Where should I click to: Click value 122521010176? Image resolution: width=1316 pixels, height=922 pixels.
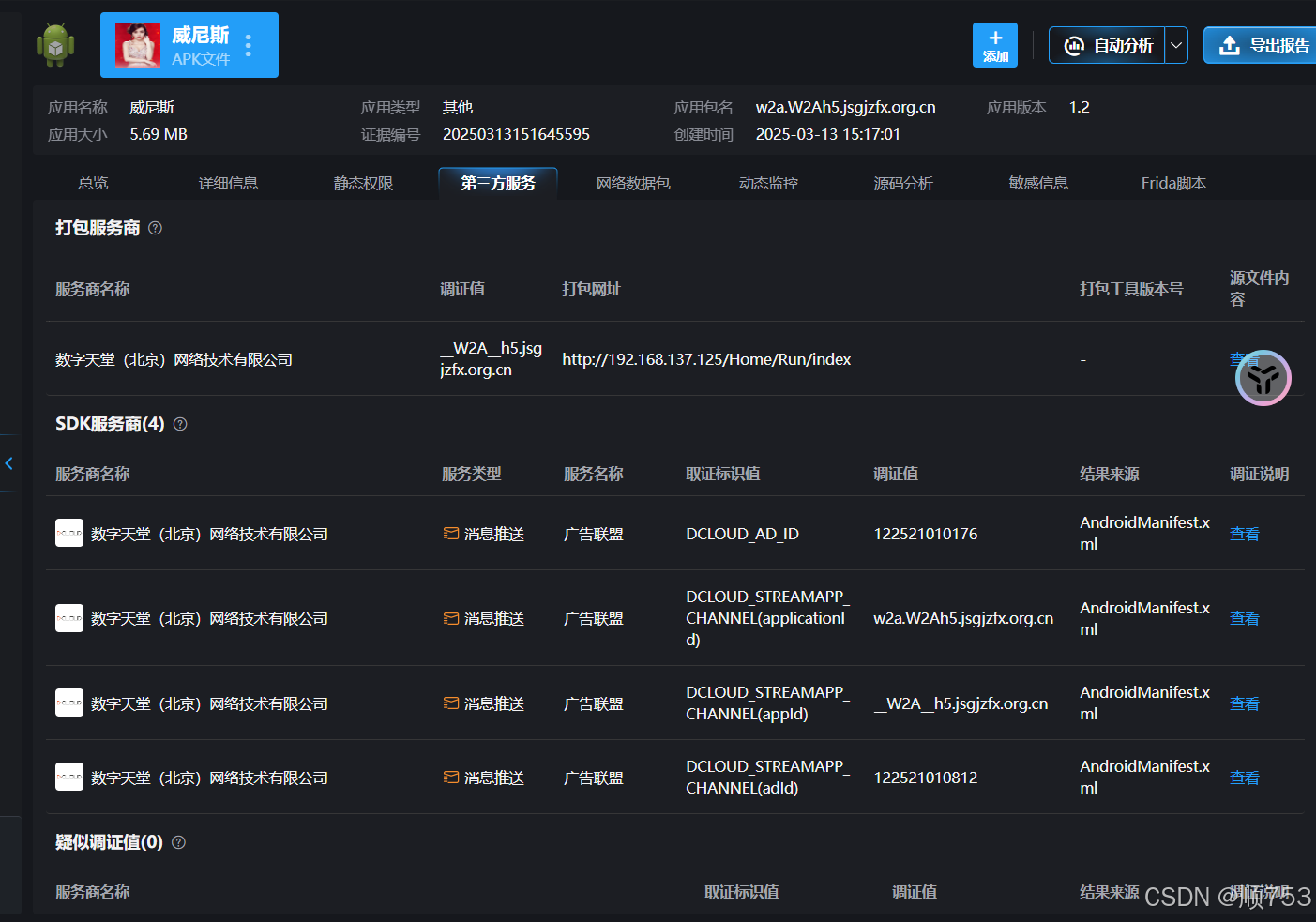point(926,534)
